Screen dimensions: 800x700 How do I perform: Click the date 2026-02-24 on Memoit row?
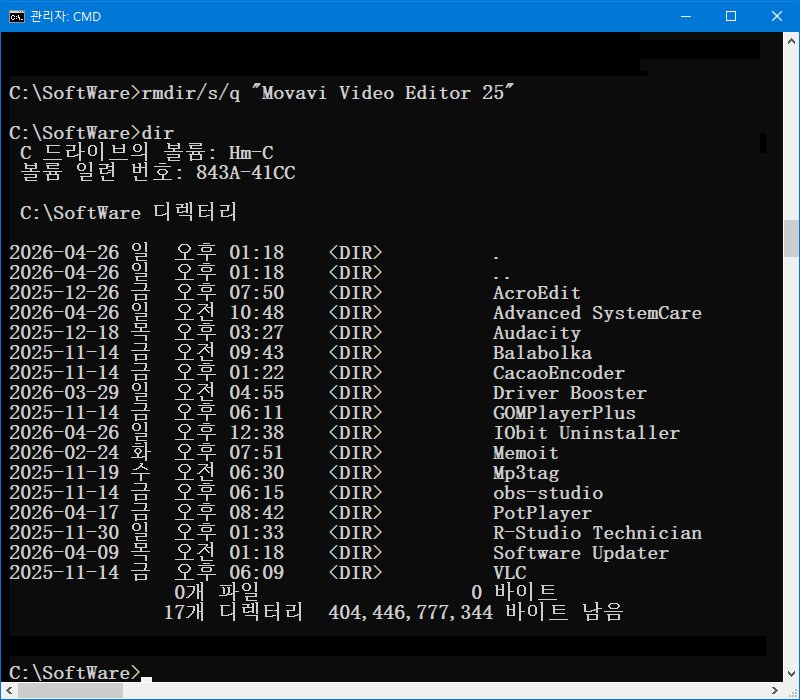click(64, 453)
